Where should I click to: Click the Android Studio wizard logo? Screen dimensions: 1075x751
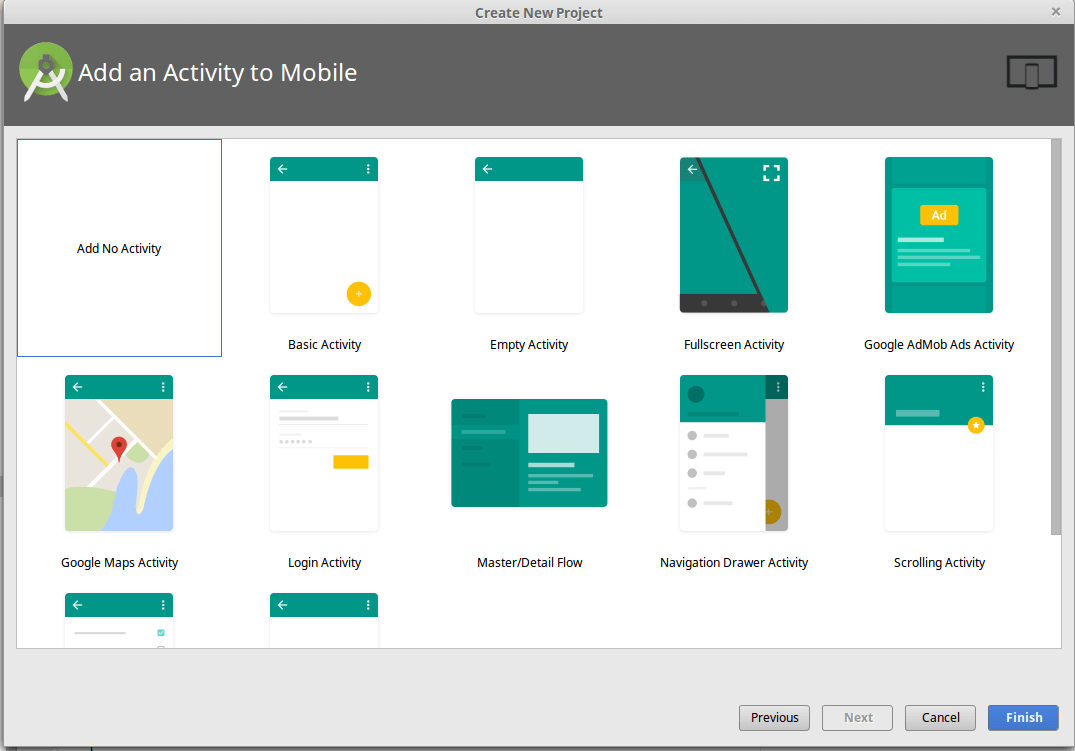tap(46, 71)
